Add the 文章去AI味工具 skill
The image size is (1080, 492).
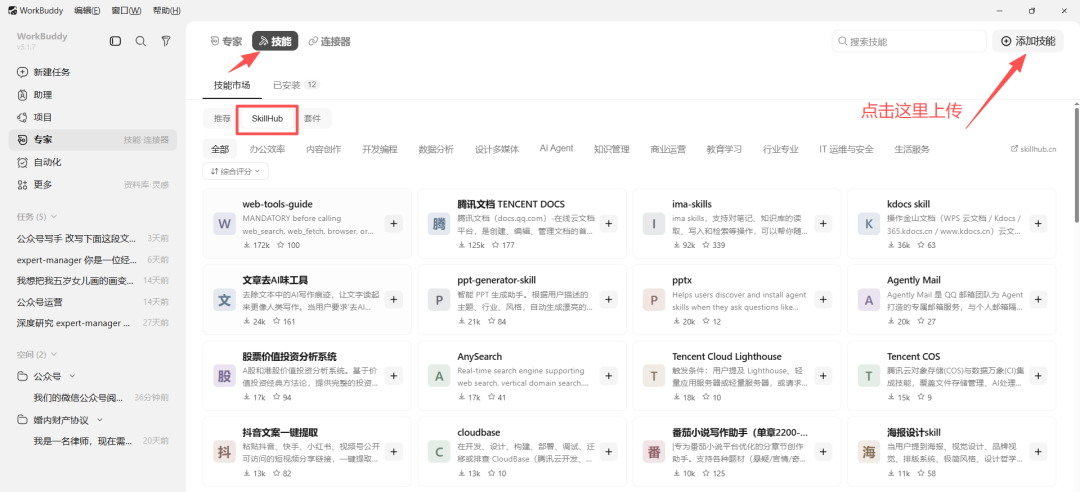pos(393,300)
